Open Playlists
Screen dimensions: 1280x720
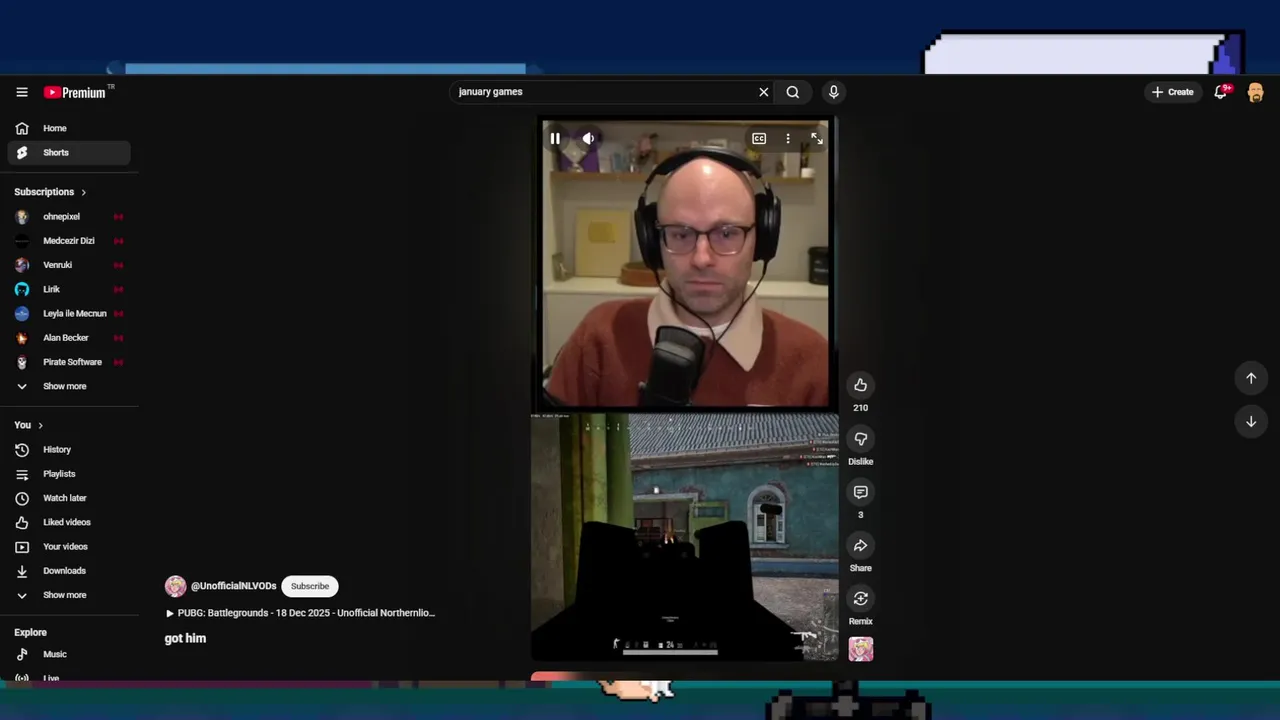coord(69,474)
